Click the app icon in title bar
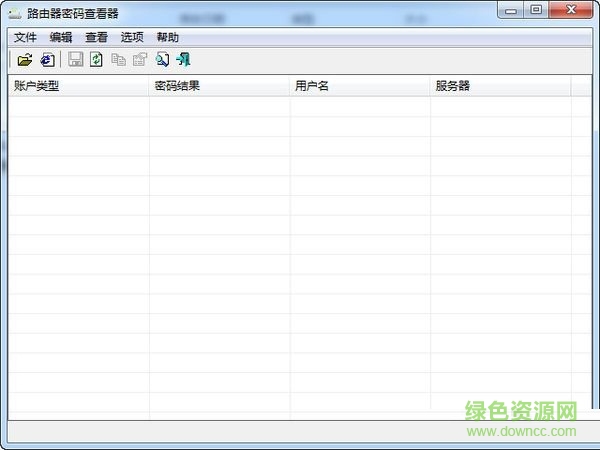The image size is (600, 450). tap(15, 14)
